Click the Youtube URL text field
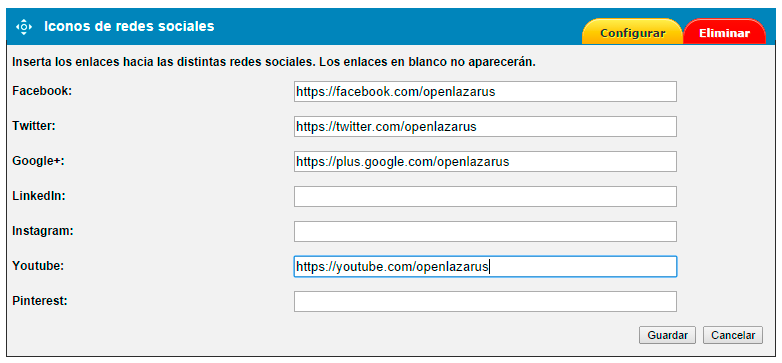 [485, 267]
